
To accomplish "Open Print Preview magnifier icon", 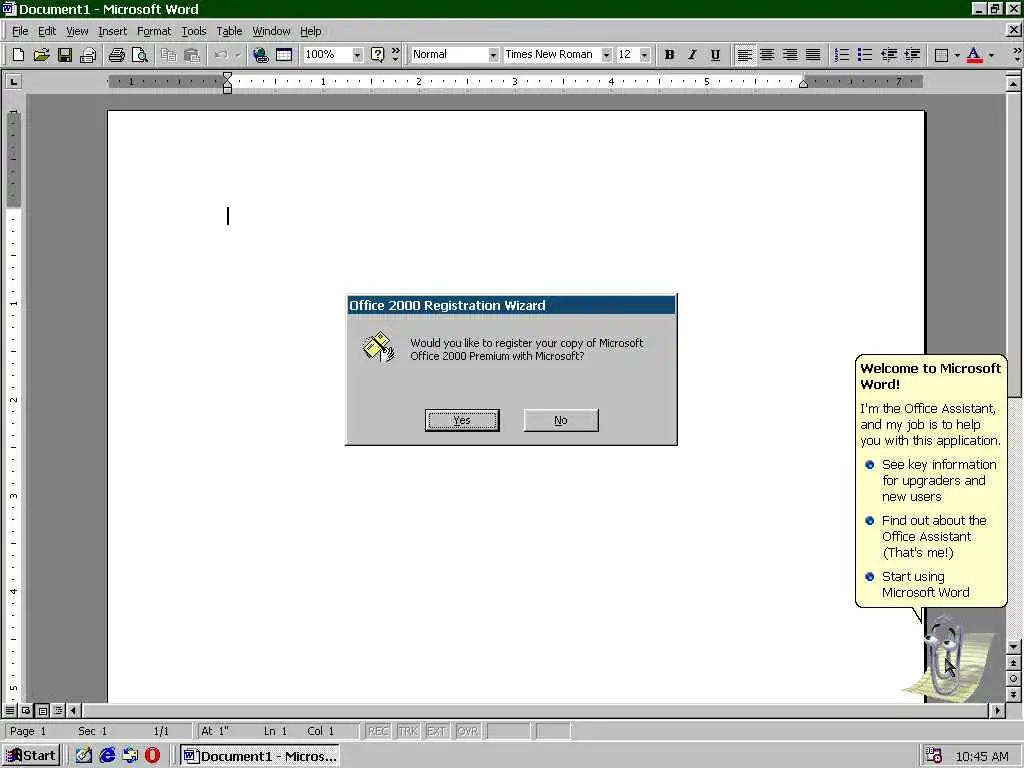I will (x=140, y=55).
